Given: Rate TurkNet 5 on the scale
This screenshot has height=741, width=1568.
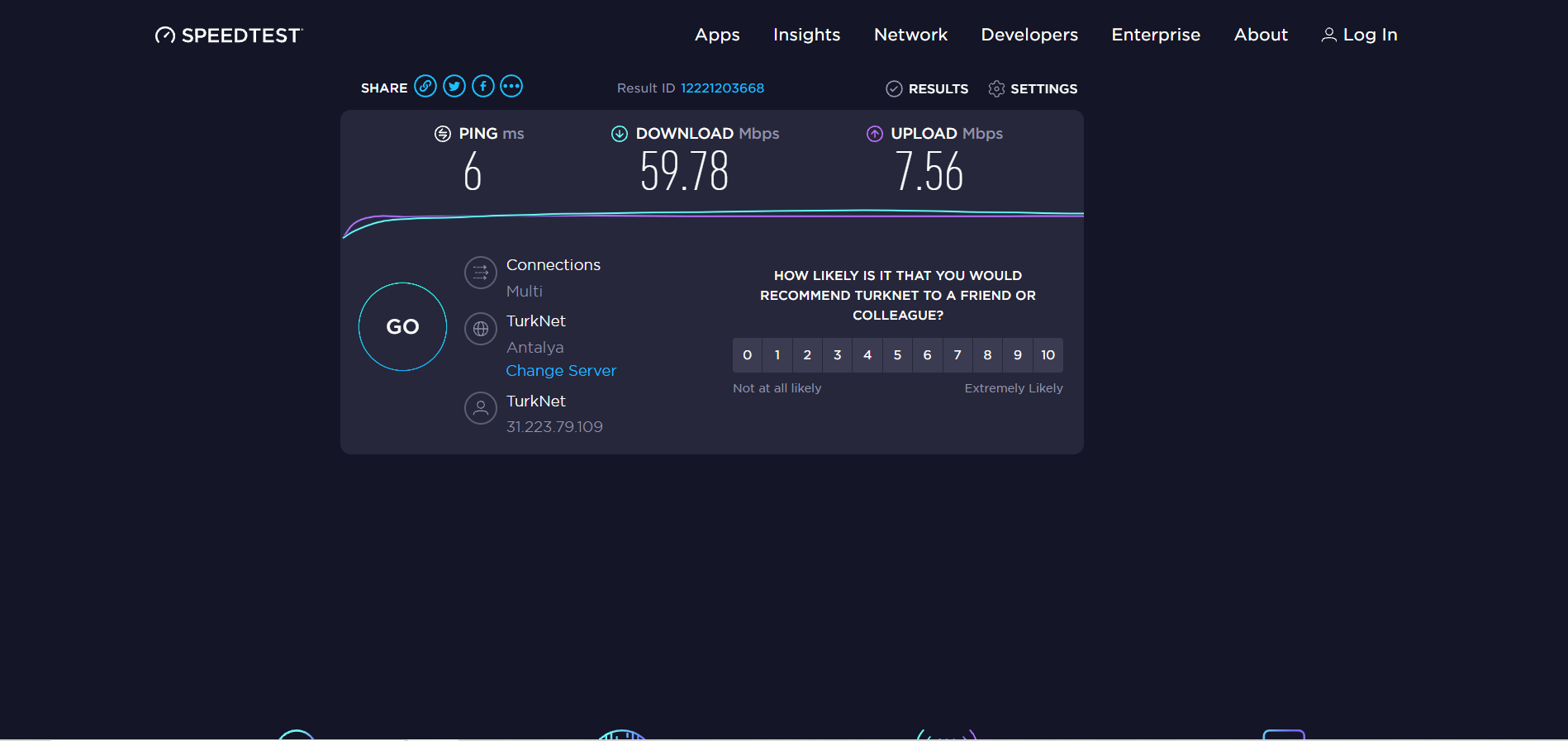Looking at the screenshot, I should (897, 355).
